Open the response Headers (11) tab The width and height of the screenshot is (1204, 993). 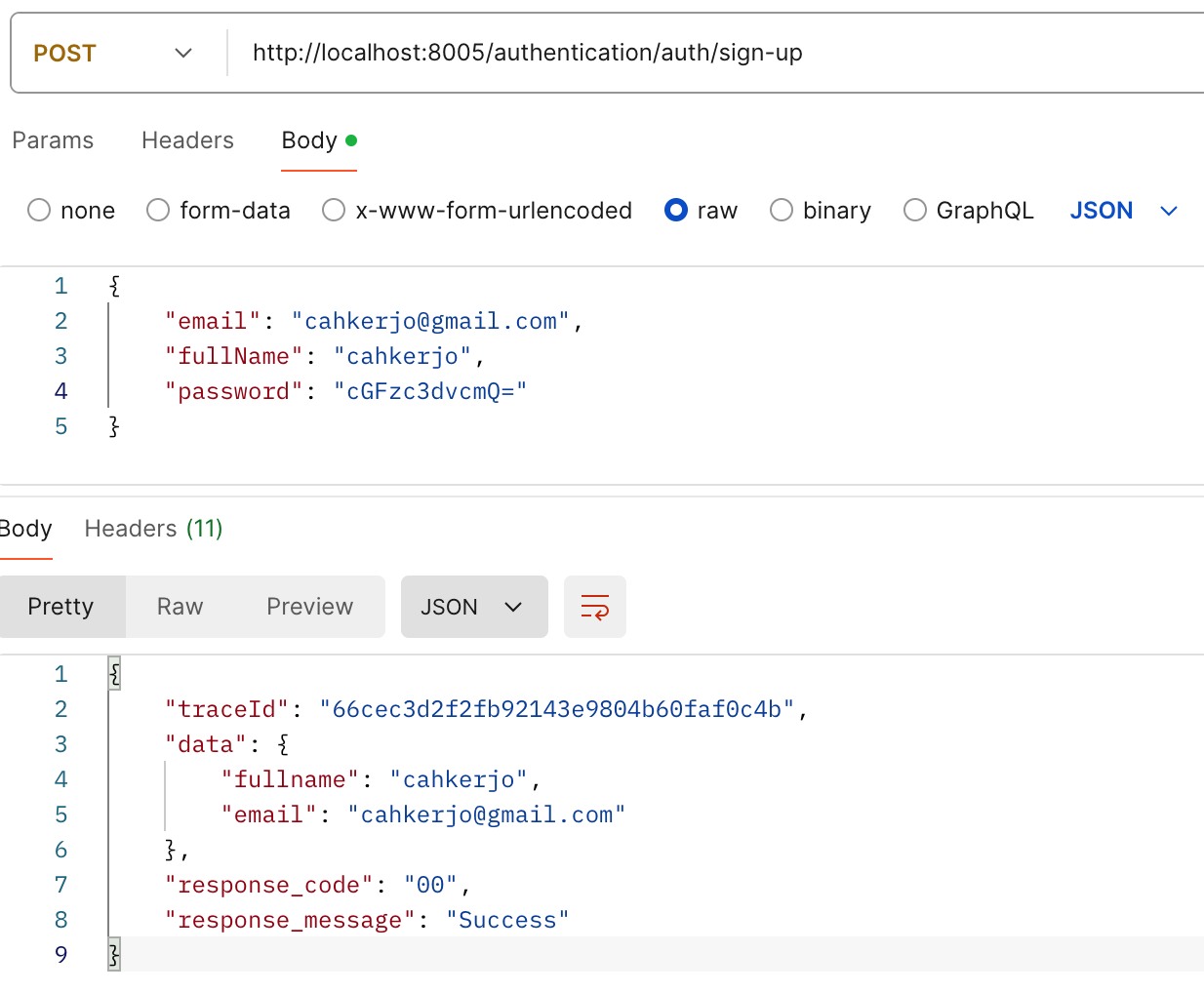pos(154,529)
